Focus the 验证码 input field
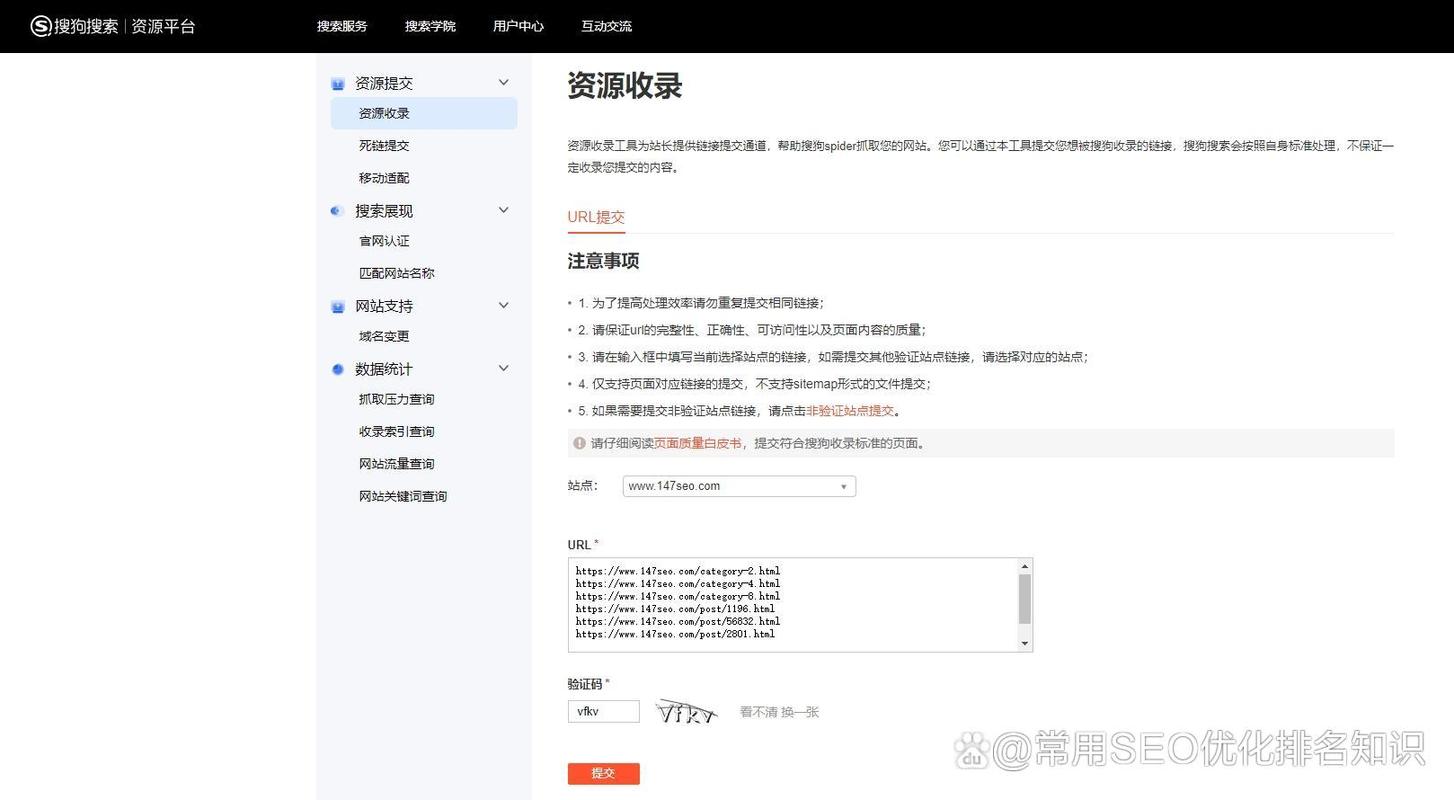Image resolution: width=1454 pixels, height=800 pixels. click(603, 711)
